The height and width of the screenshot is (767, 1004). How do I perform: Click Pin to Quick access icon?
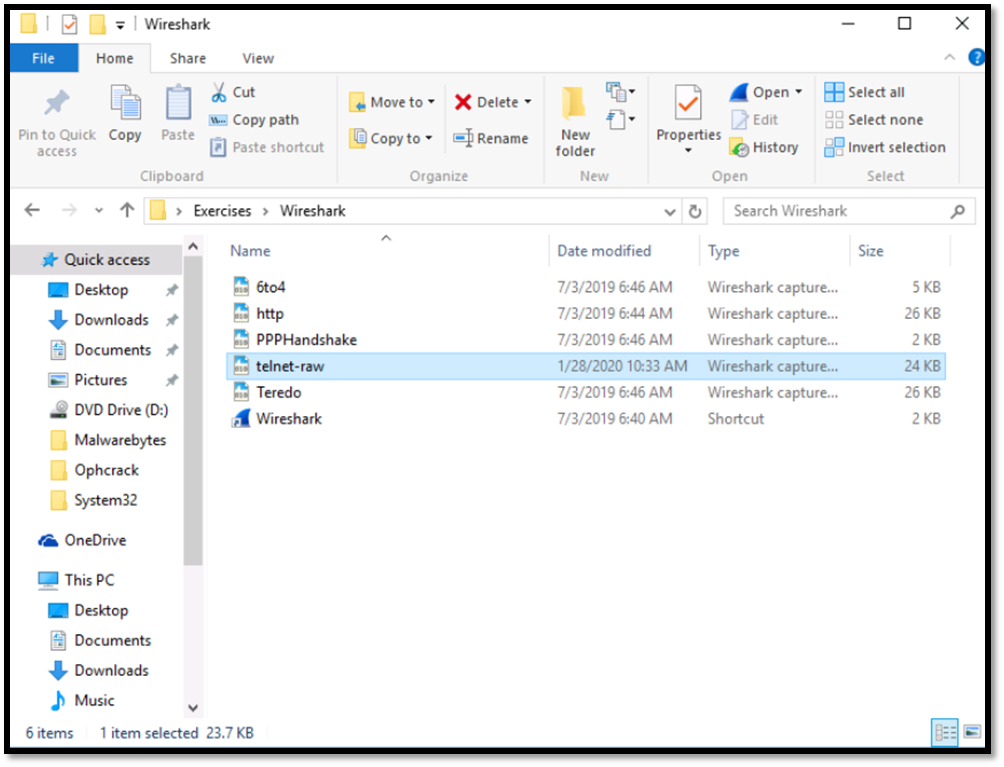click(x=56, y=102)
